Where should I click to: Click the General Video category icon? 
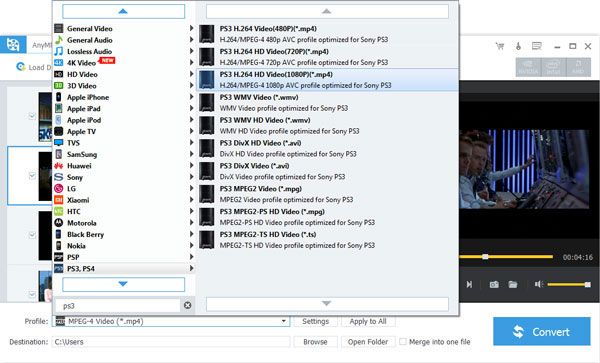[x=59, y=28]
